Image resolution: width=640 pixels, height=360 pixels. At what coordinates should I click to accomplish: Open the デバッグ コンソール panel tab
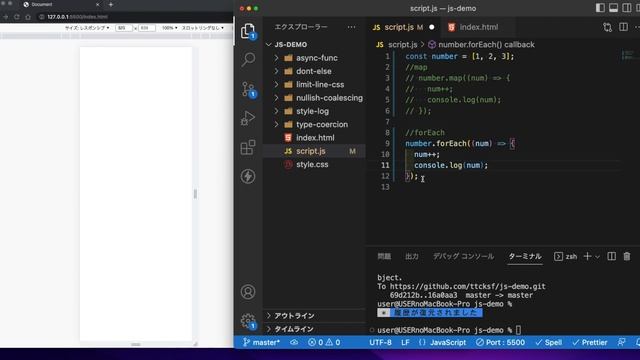(x=463, y=256)
